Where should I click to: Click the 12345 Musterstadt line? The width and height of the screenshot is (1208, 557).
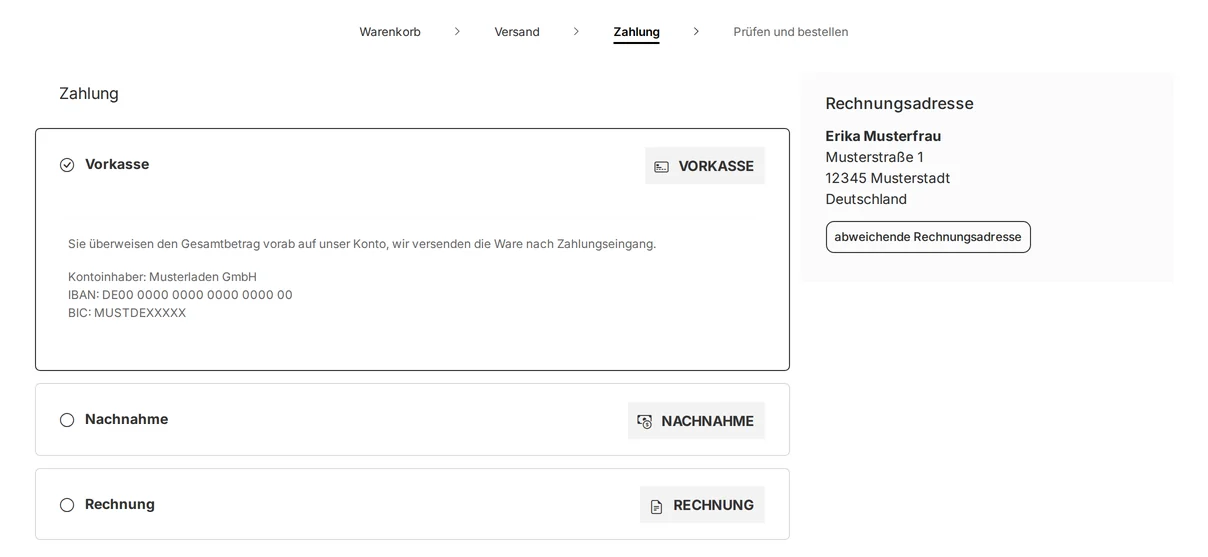[x=888, y=178]
